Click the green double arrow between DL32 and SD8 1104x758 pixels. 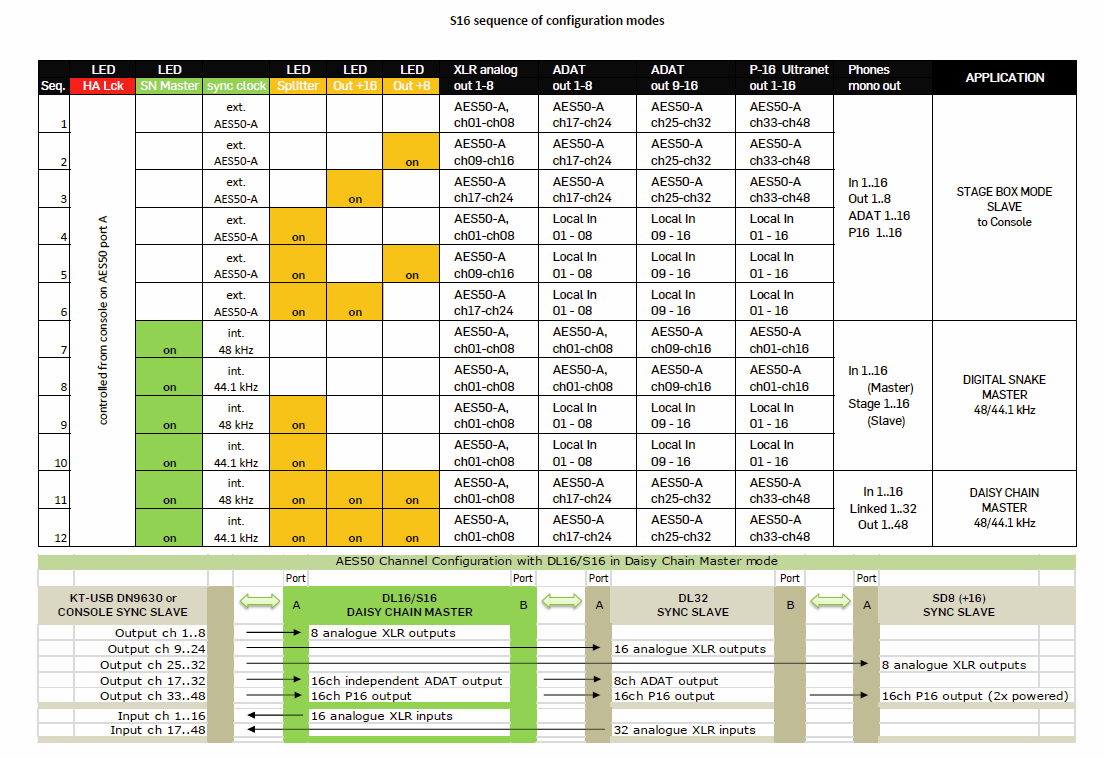[x=830, y=602]
